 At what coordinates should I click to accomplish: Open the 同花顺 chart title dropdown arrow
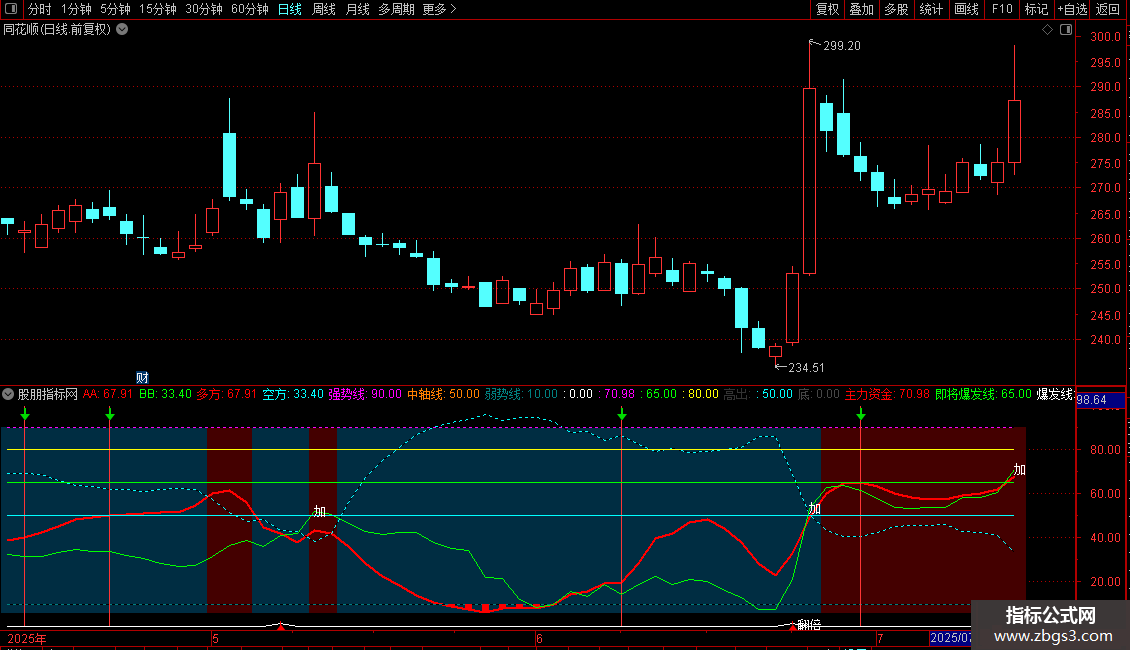point(123,30)
